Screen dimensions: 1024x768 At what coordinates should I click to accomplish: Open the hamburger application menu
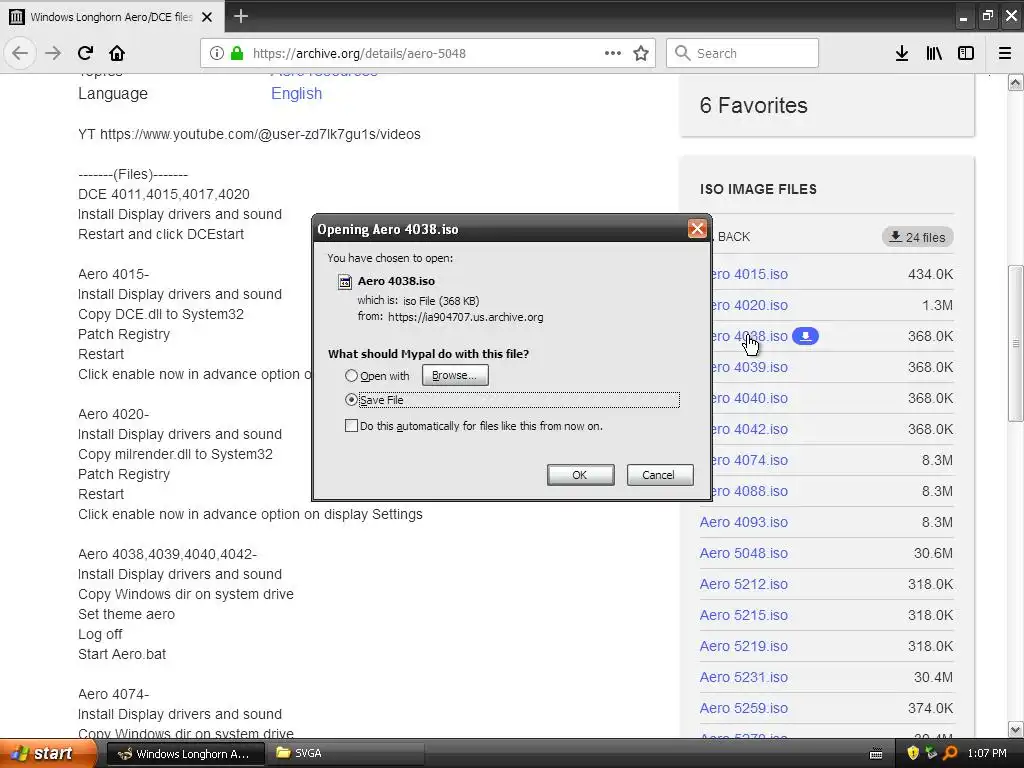[1004, 54]
